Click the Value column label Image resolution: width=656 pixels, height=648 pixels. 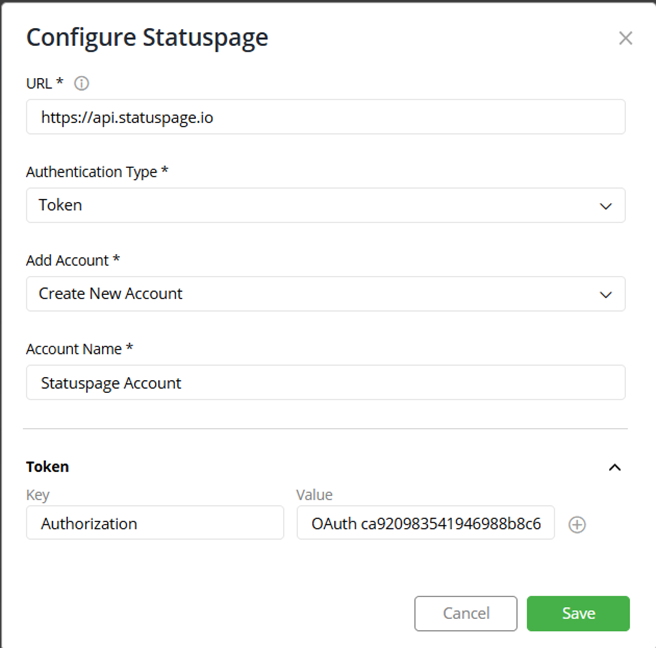(x=314, y=495)
